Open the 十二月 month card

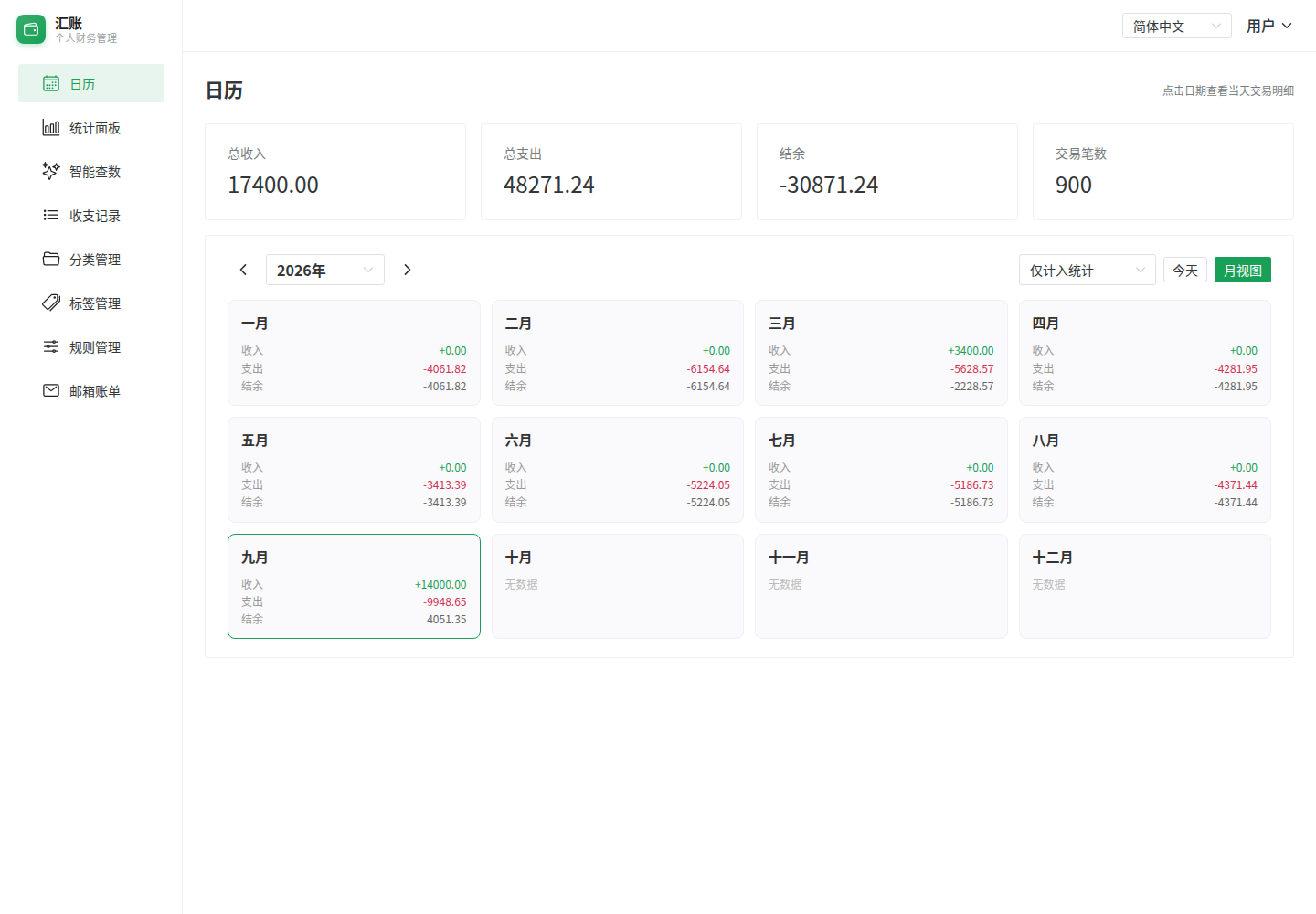tap(1145, 586)
